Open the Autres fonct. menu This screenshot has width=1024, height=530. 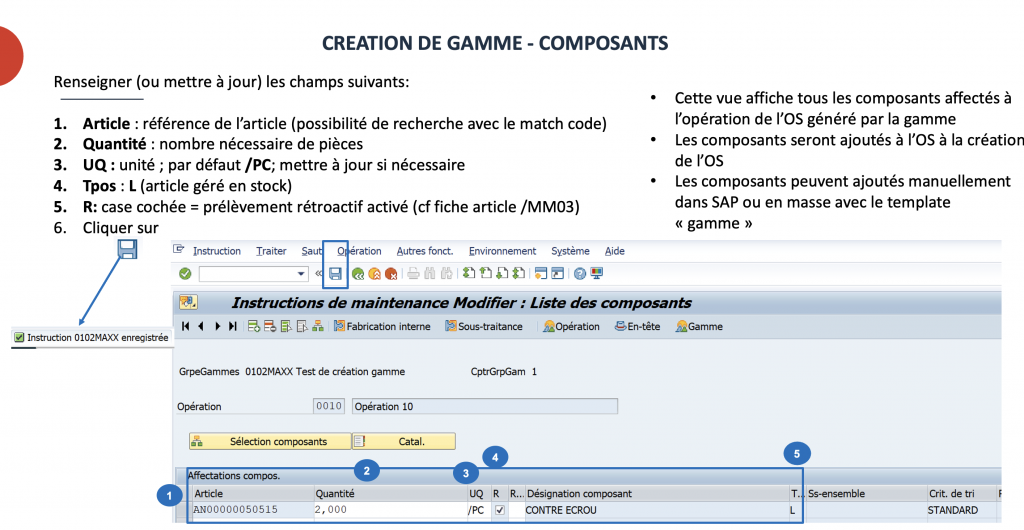pyautogui.click(x=424, y=251)
